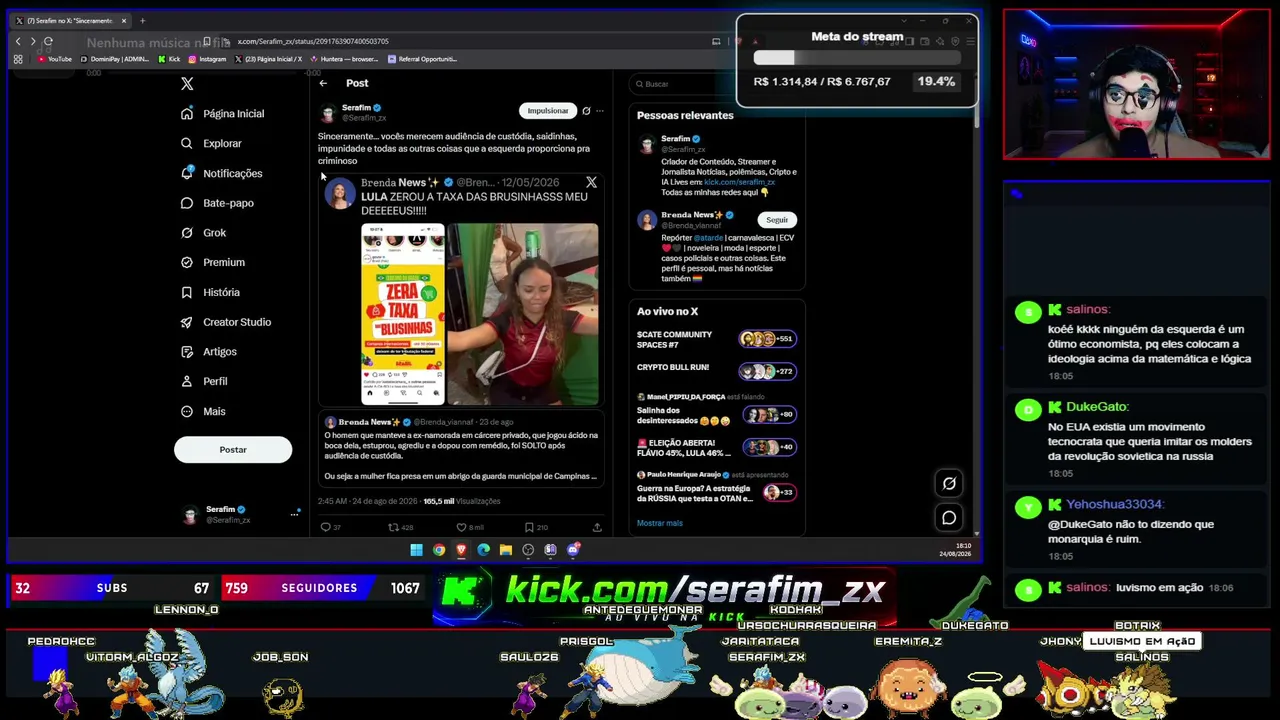Open the Premium badge icon

tap(187, 262)
